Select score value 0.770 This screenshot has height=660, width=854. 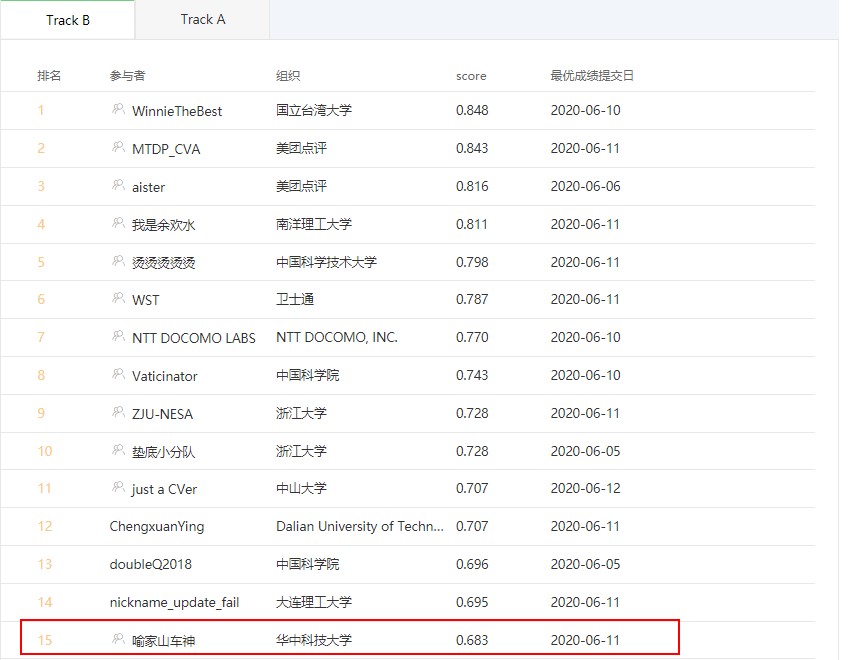point(472,338)
